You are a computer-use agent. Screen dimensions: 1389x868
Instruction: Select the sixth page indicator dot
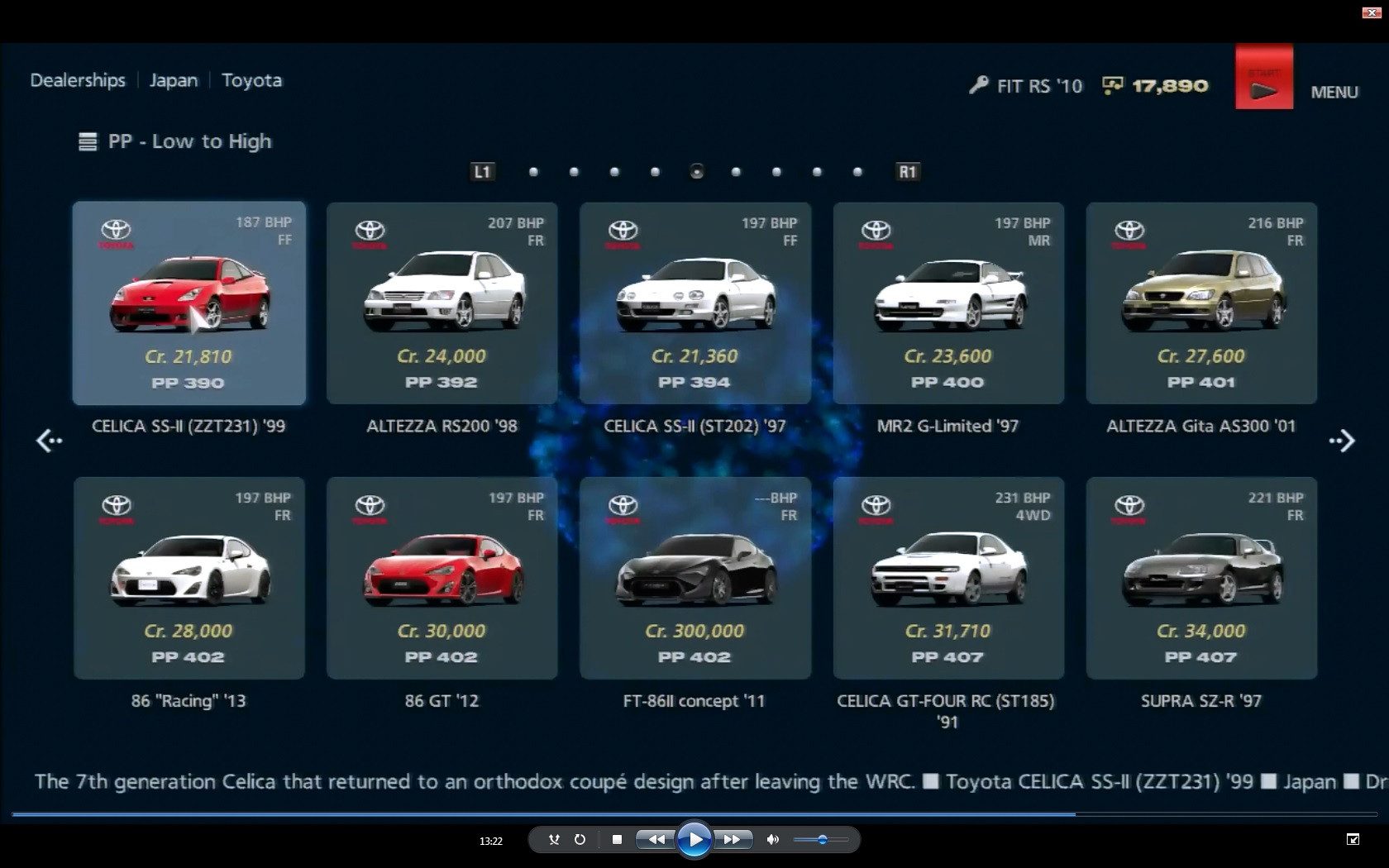coord(736,172)
